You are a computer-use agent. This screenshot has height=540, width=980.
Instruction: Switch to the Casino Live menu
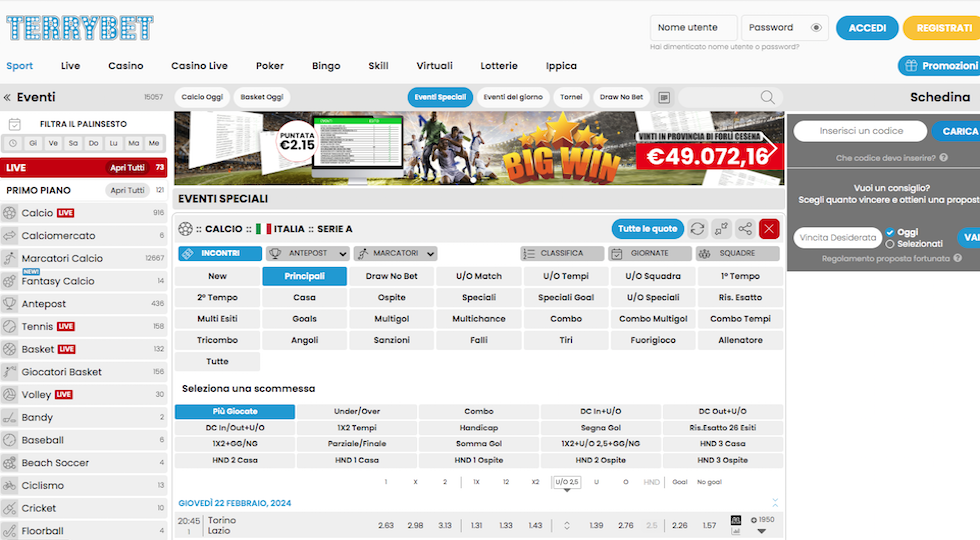coord(199,66)
